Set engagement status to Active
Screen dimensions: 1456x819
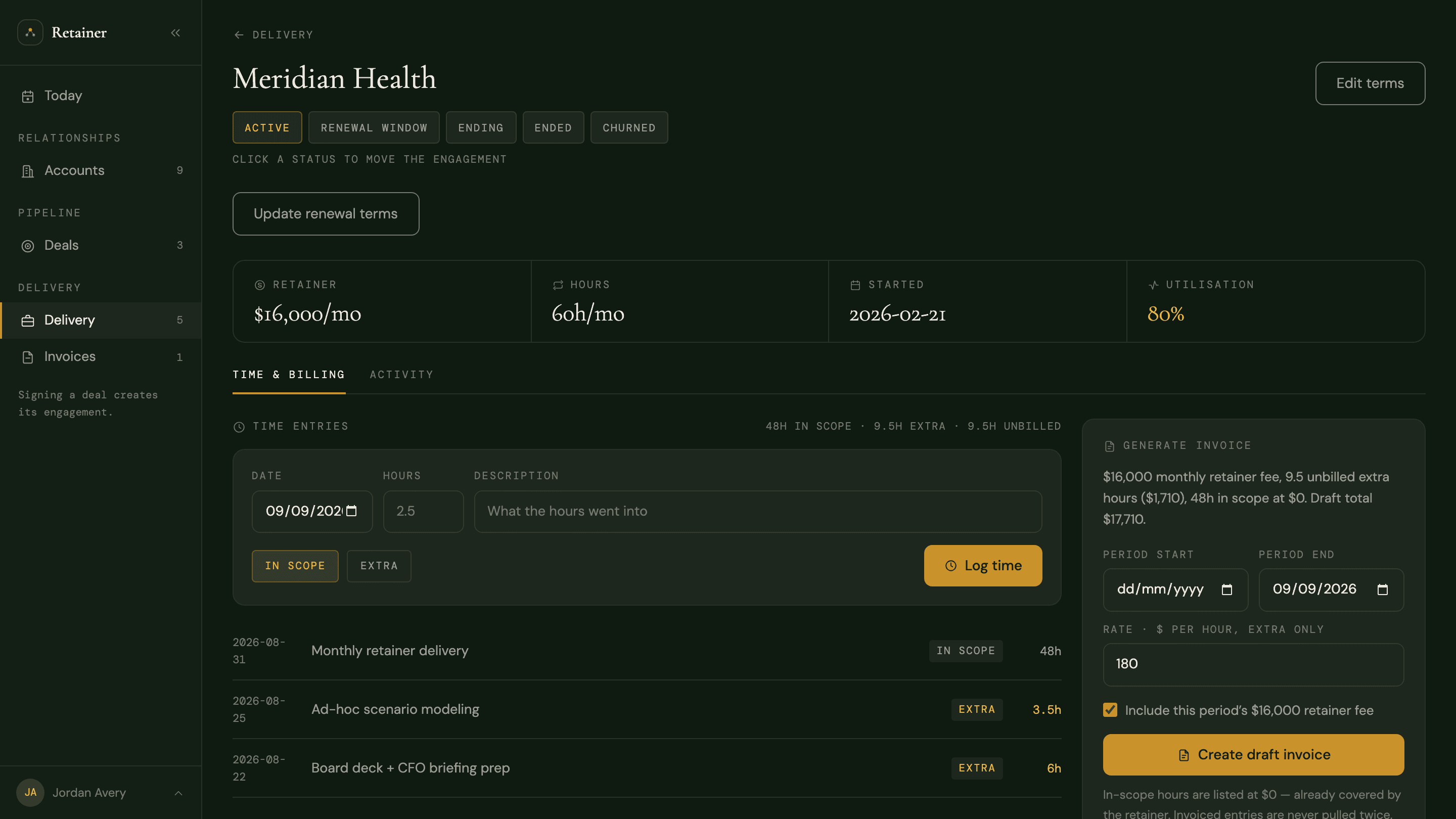pos(267,128)
